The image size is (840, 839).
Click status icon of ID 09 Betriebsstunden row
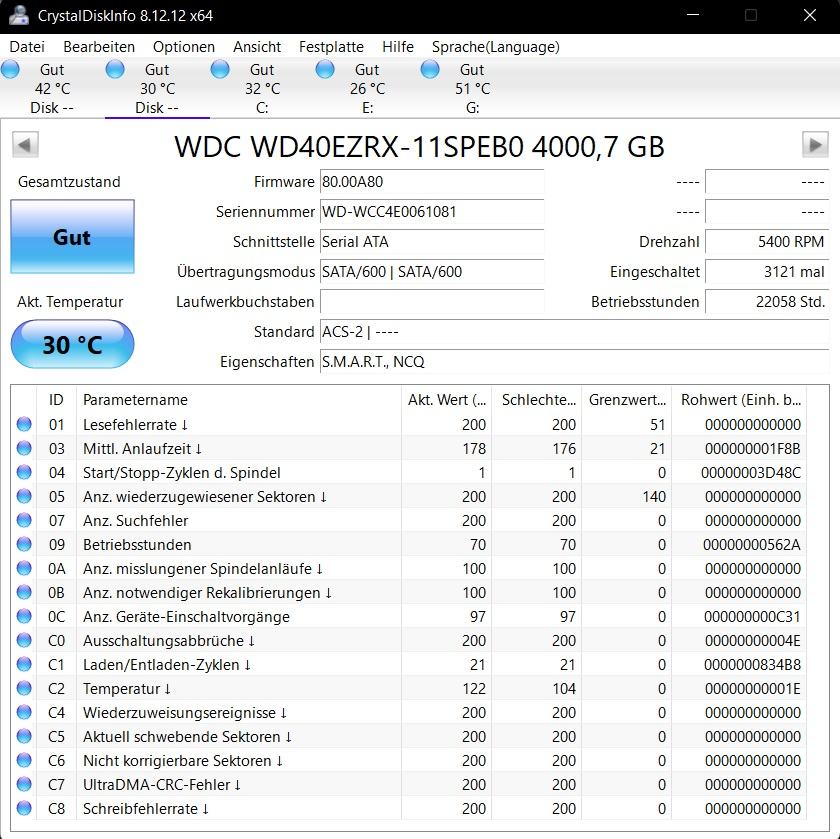coord(24,544)
